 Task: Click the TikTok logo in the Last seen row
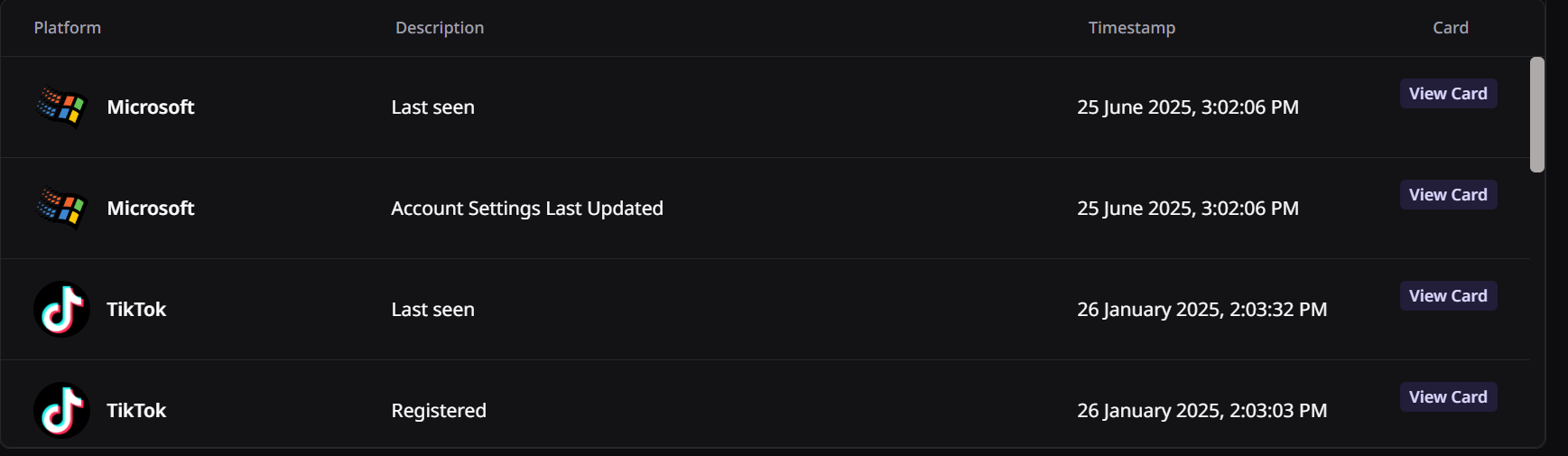61,310
